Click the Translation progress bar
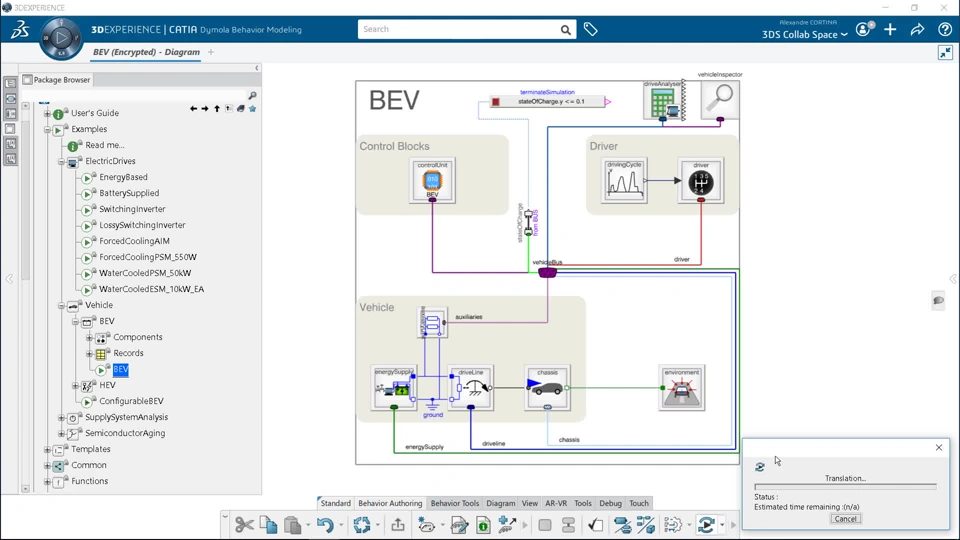This screenshot has width=960, height=540. tap(846, 487)
